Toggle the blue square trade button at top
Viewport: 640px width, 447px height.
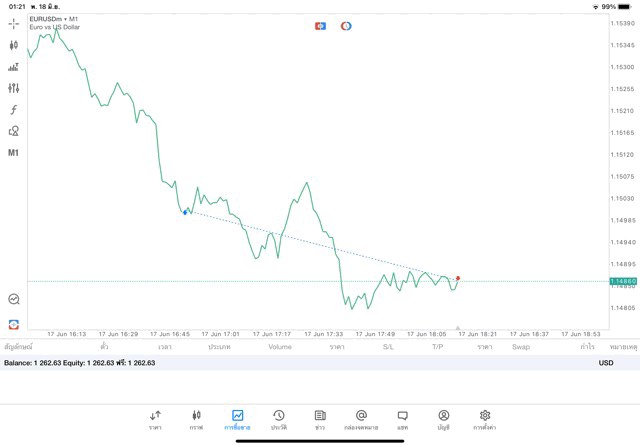click(x=320, y=26)
